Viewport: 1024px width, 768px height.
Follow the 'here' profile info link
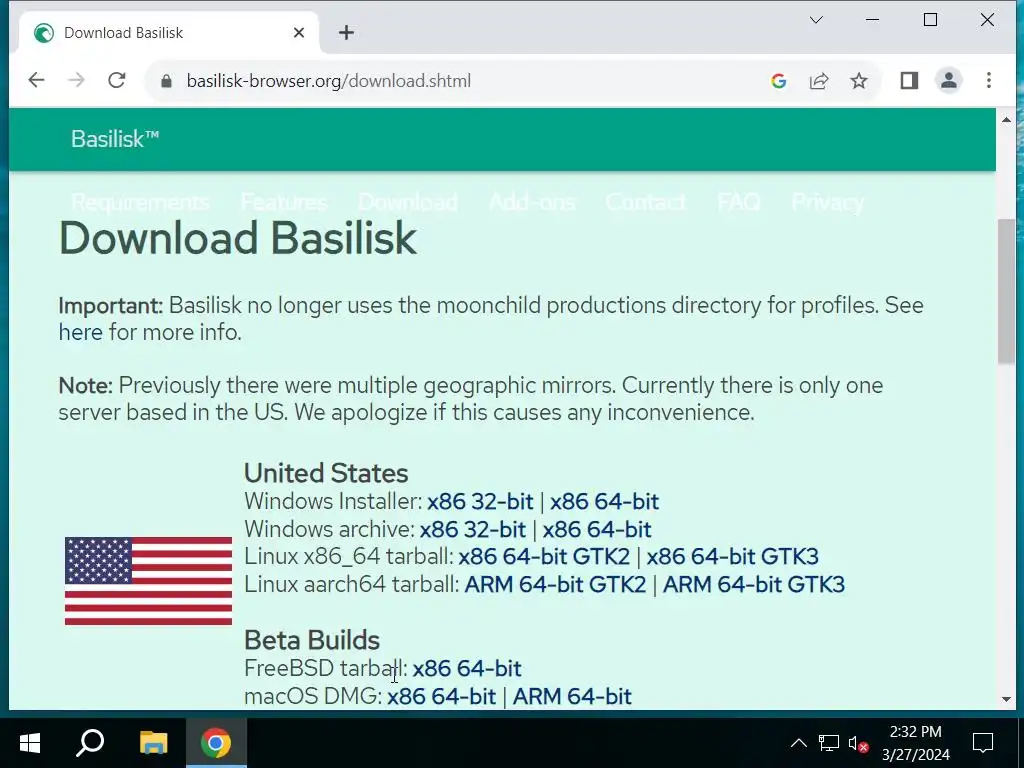pyautogui.click(x=80, y=332)
